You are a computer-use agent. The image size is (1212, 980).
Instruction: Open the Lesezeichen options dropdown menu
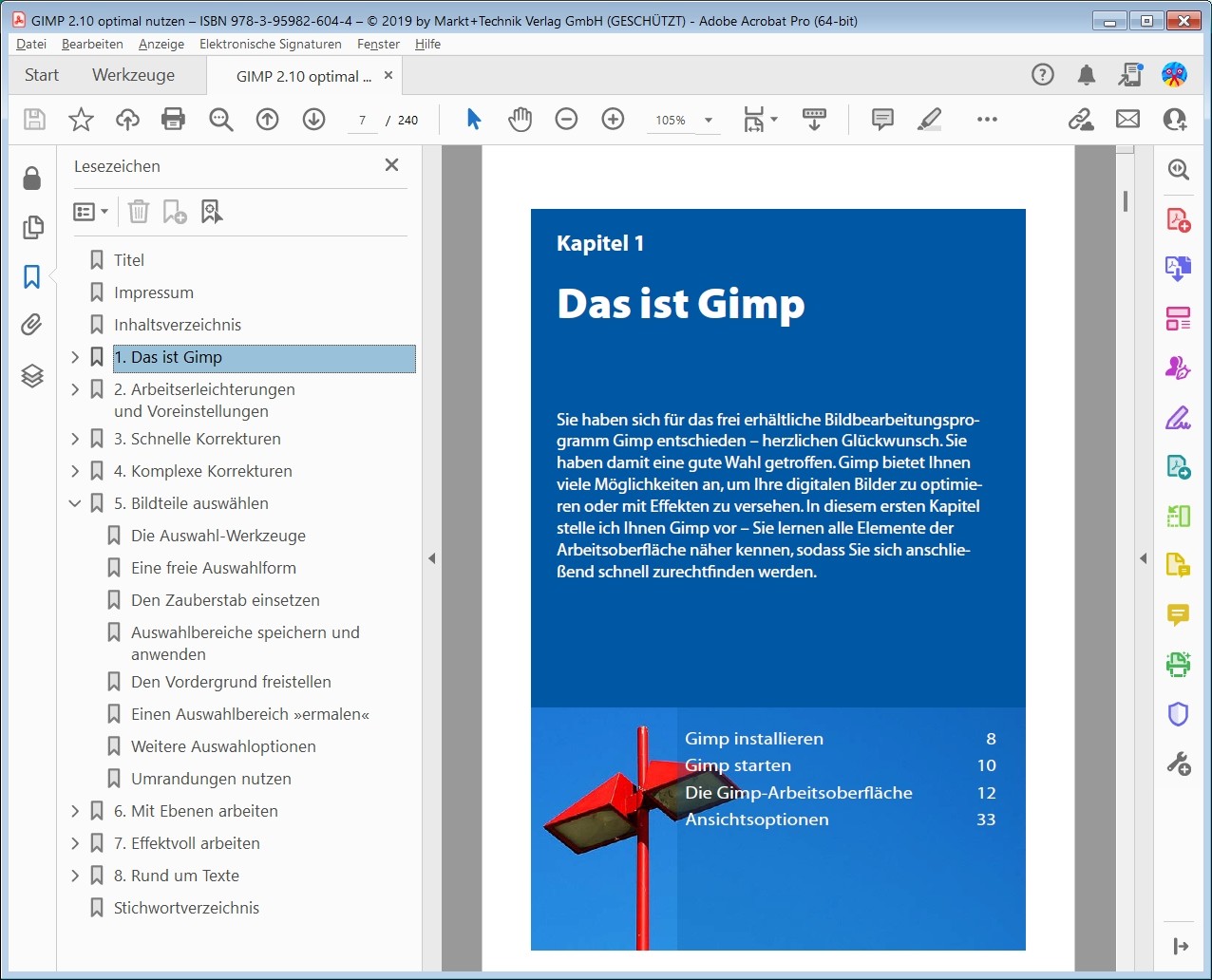coord(91,212)
